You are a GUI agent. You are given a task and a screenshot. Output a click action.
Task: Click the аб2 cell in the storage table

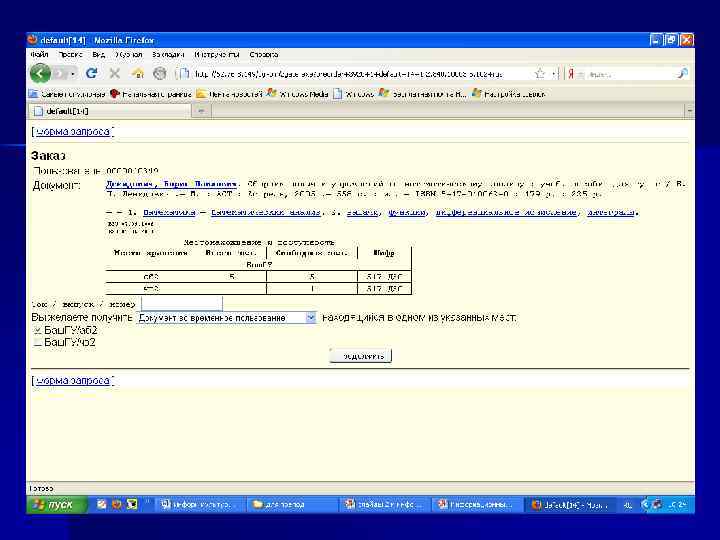151,277
